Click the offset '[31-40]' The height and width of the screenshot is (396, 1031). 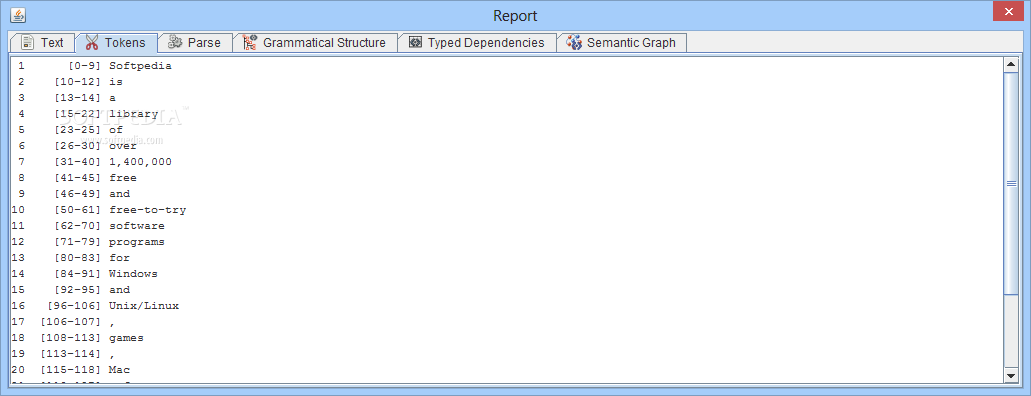(x=78, y=162)
